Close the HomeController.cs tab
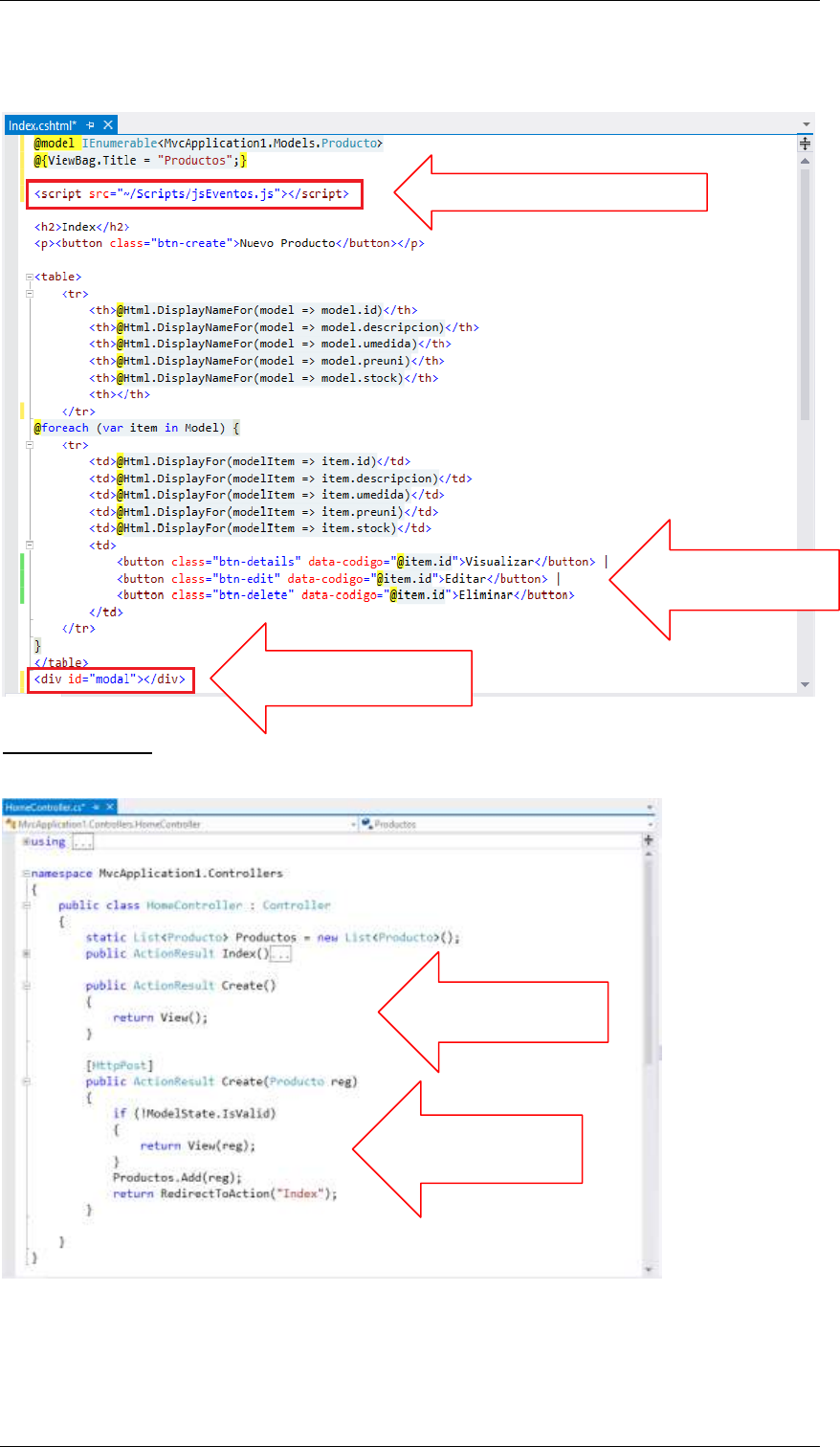The image size is (840, 1447). [109, 808]
